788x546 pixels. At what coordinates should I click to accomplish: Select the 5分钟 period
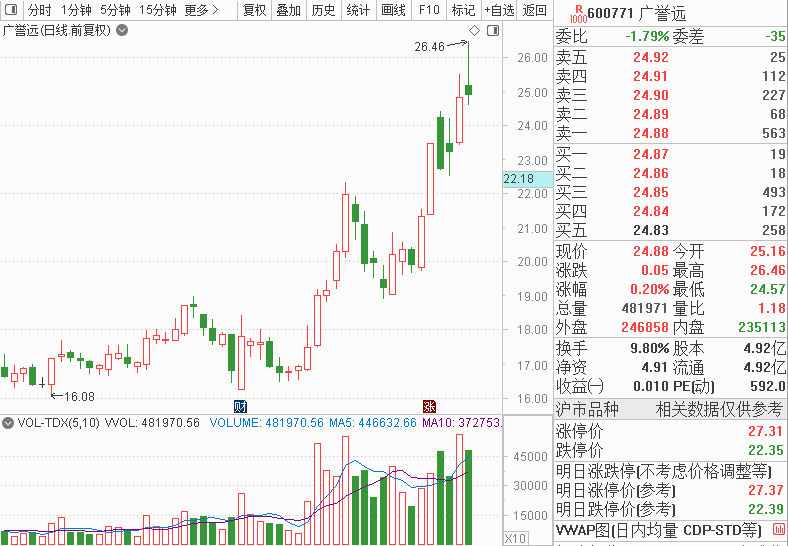point(115,10)
